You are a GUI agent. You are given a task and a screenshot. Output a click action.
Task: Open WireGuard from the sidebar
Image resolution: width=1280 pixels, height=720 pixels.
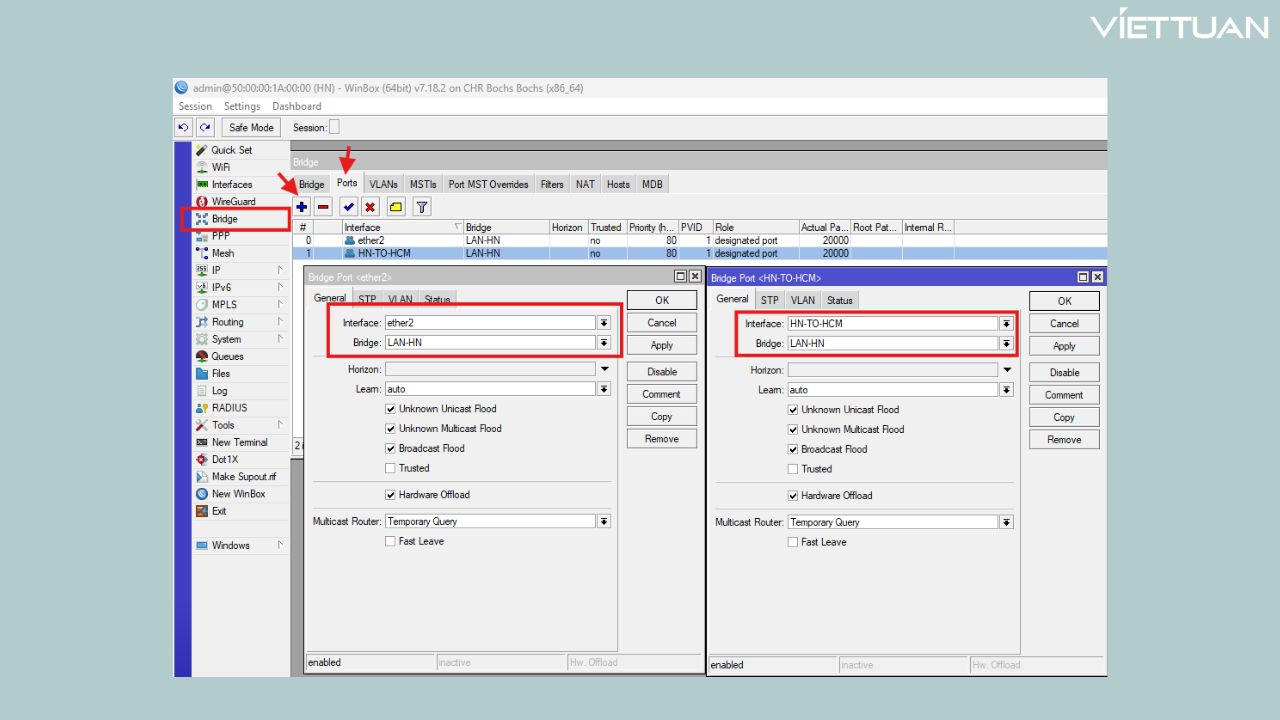pyautogui.click(x=233, y=202)
